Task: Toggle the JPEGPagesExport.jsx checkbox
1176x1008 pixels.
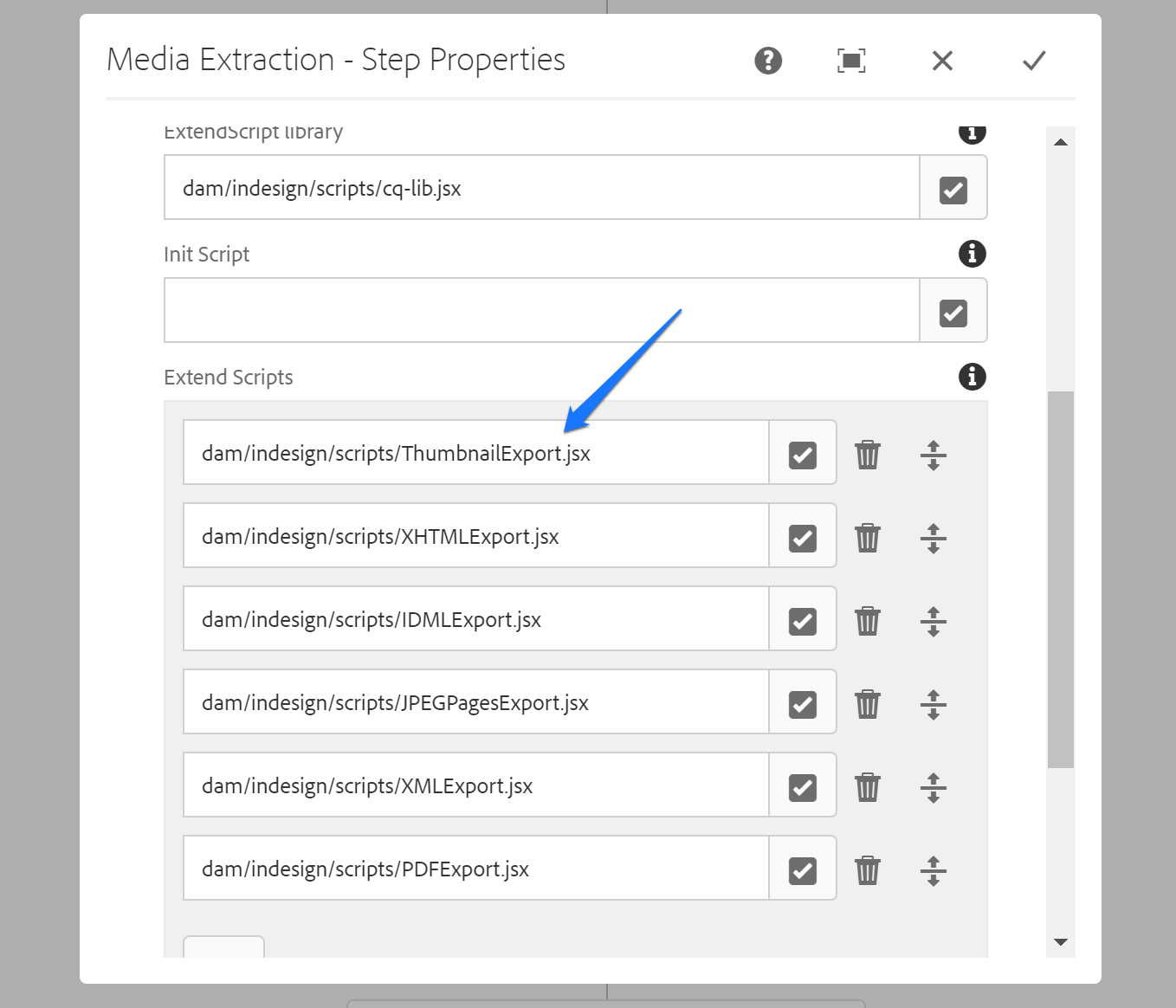Action: pyautogui.click(x=802, y=702)
